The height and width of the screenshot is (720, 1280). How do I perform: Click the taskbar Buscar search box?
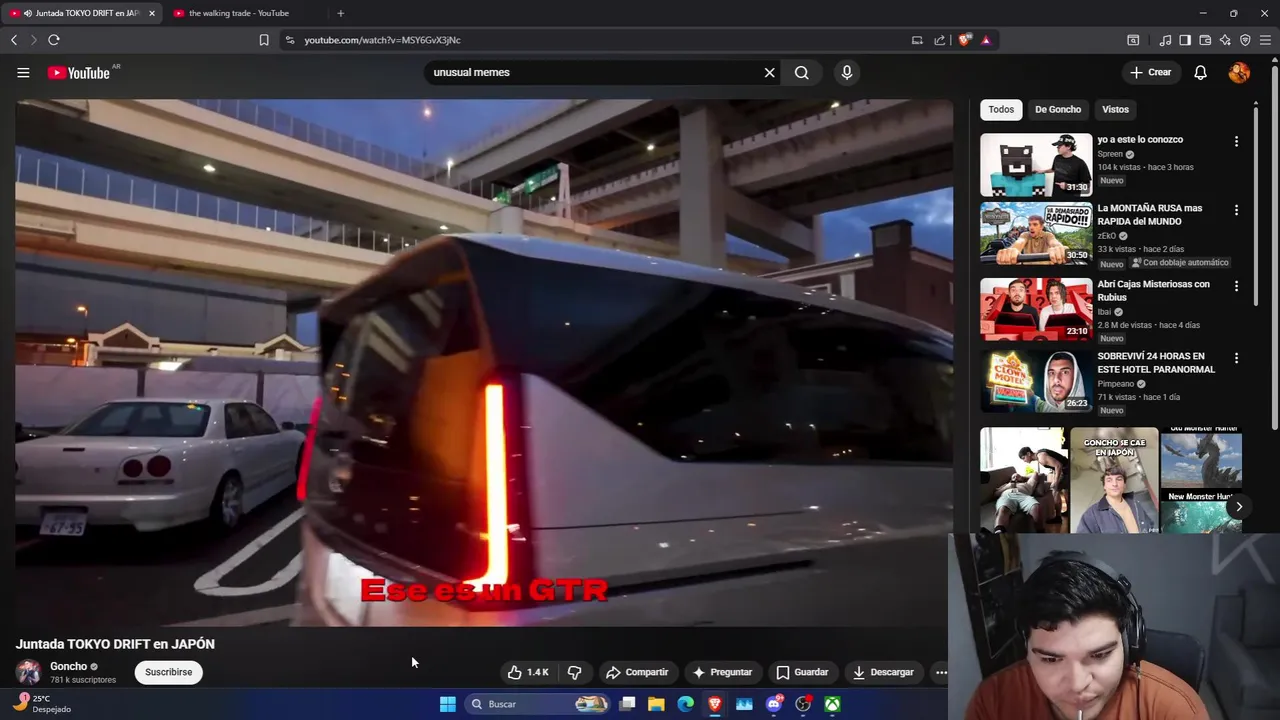pyautogui.click(x=538, y=704)
